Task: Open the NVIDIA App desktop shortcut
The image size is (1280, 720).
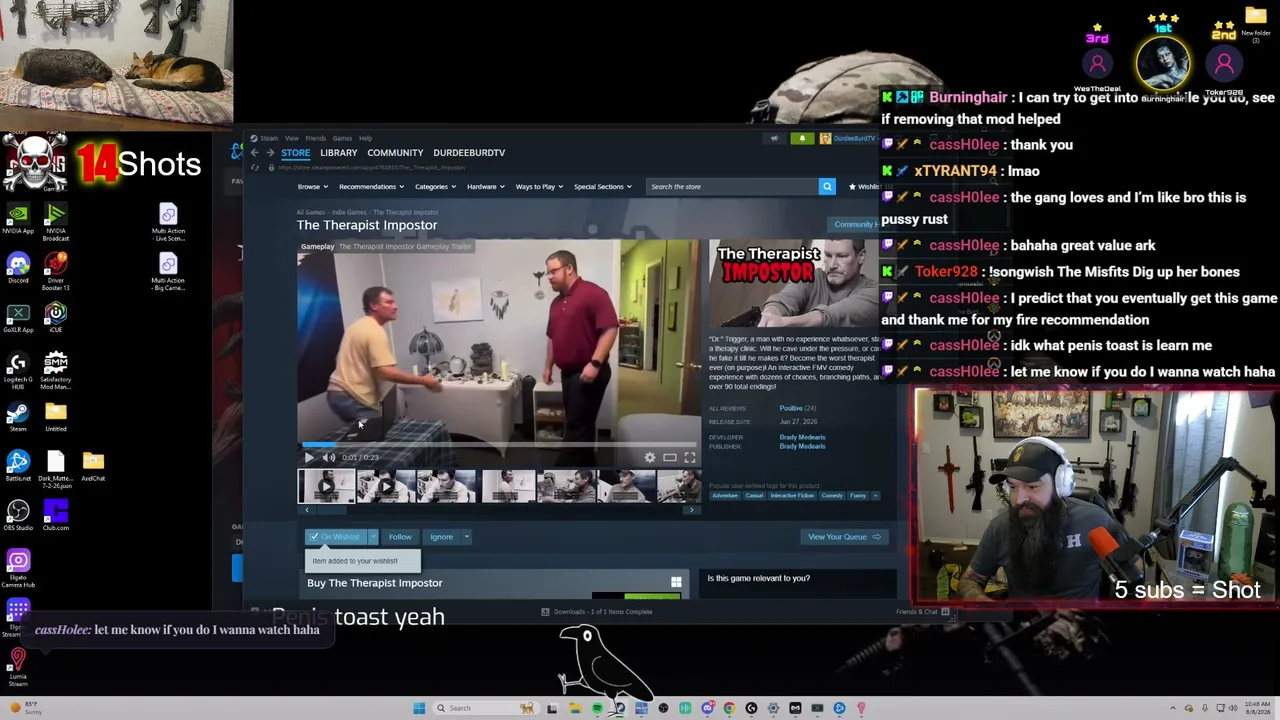Action: (x=18, y=219)
